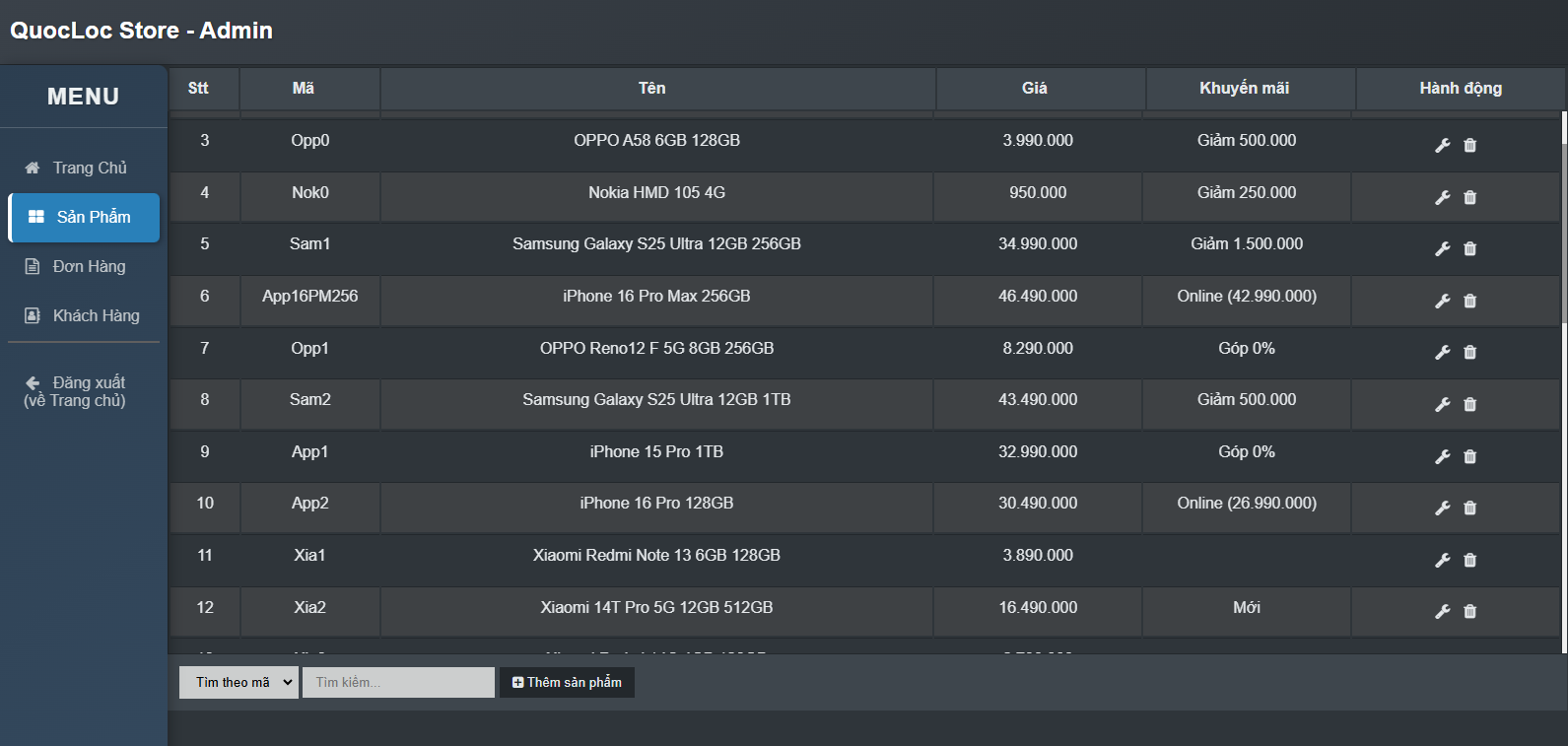Delete Xiaomi Redmi Note 13 6GB 128GB
This screenshot has height=746, width=1568.
(x=1469, y=561)
